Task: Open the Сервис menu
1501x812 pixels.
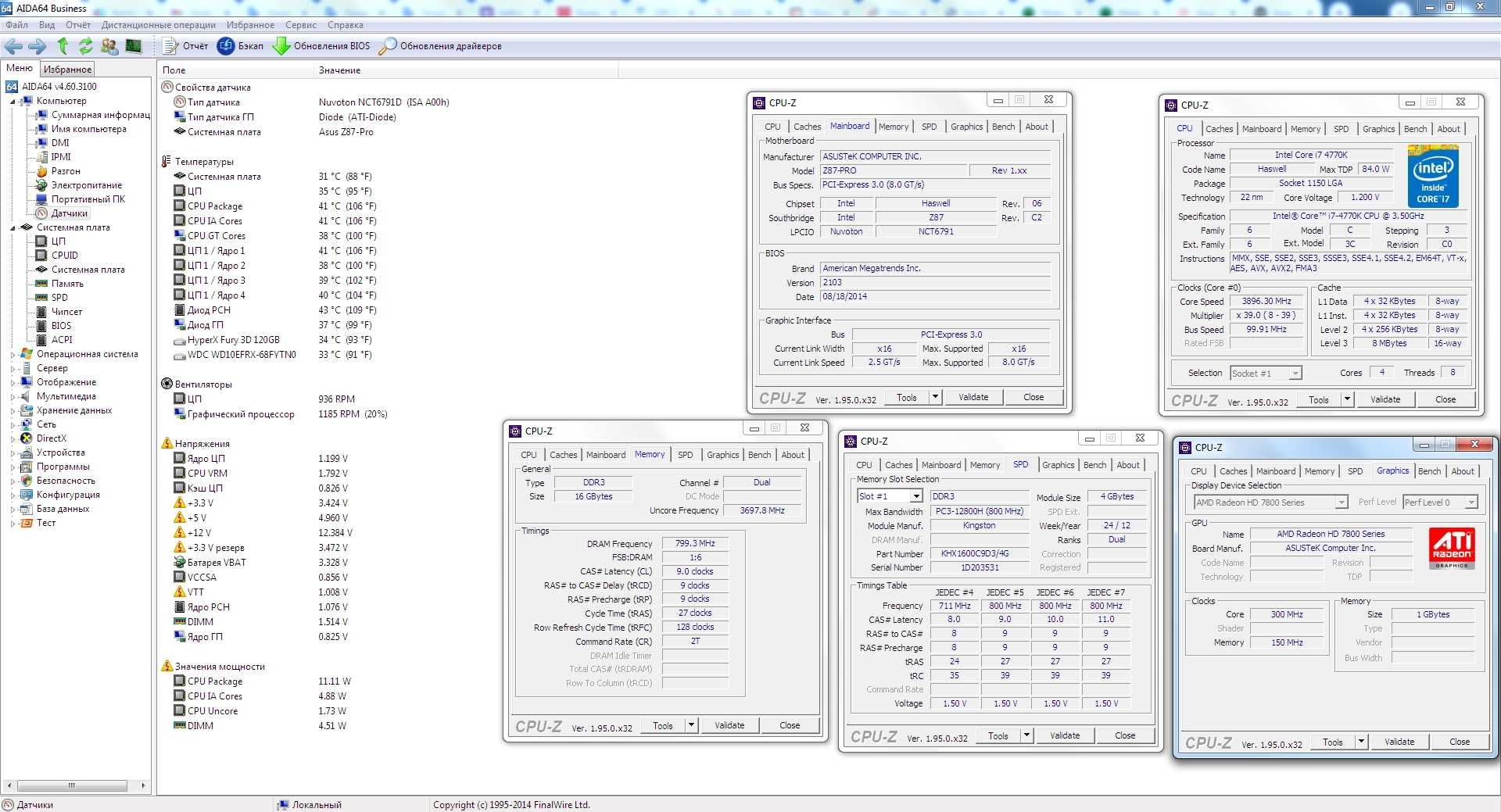Action: (x=301, y=25)
